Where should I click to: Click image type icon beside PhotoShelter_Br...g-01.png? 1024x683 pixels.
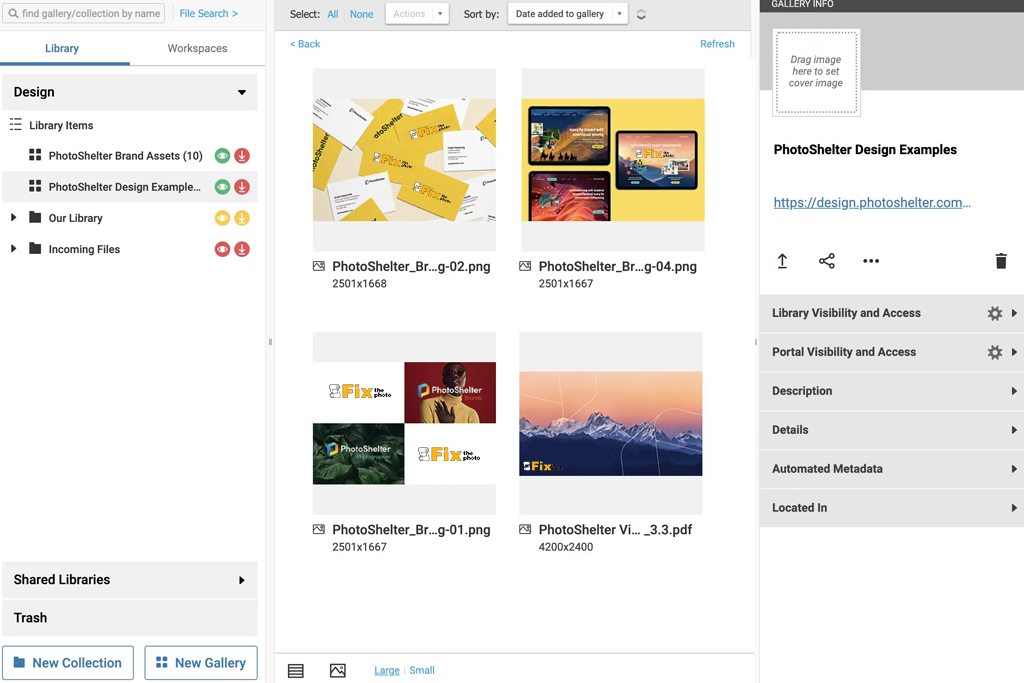(x=319, y=530)
